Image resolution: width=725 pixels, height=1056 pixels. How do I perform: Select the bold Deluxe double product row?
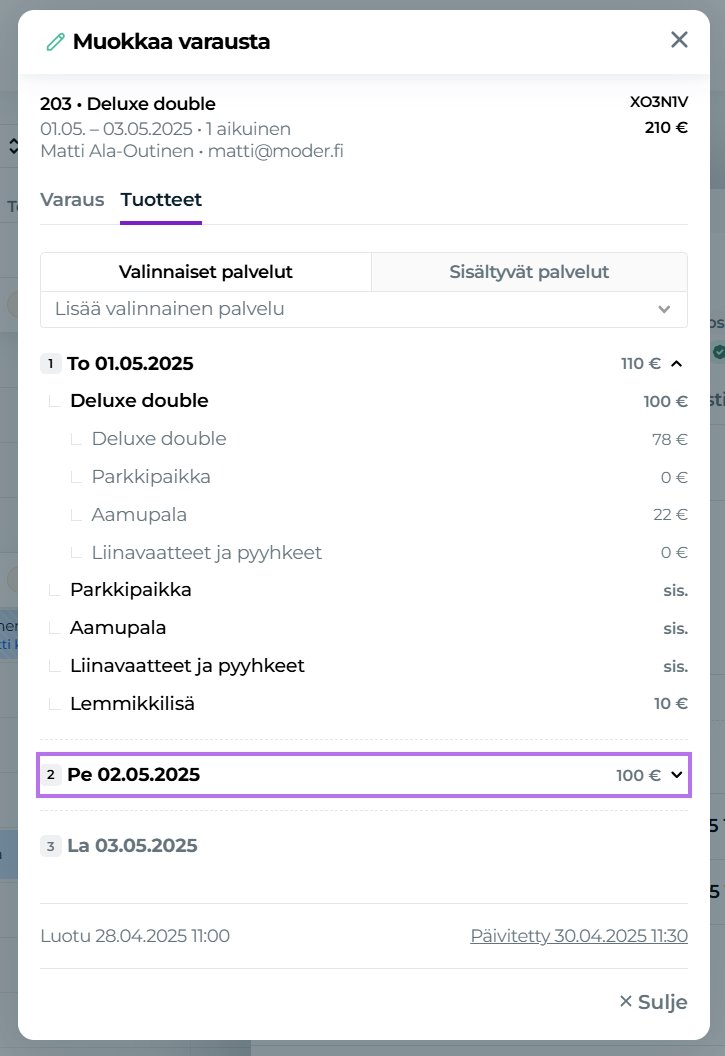click(x=139, y=401)
